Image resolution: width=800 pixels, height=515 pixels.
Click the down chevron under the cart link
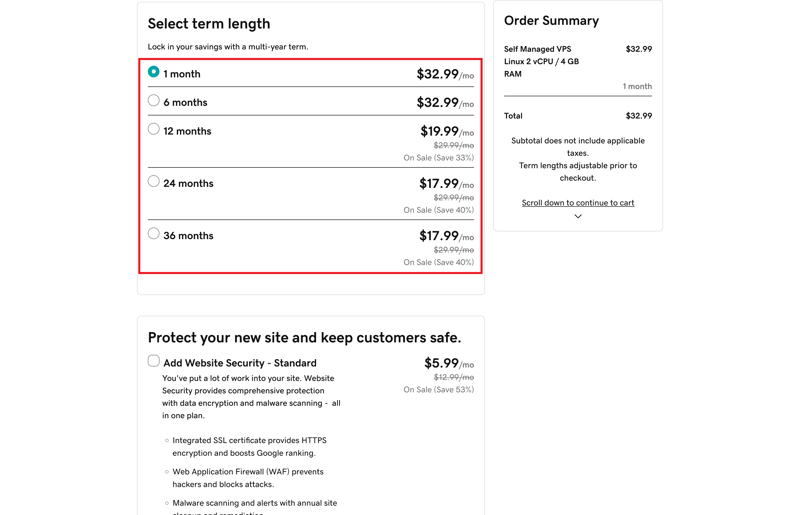pyautogui.click(x=578, y=216)
